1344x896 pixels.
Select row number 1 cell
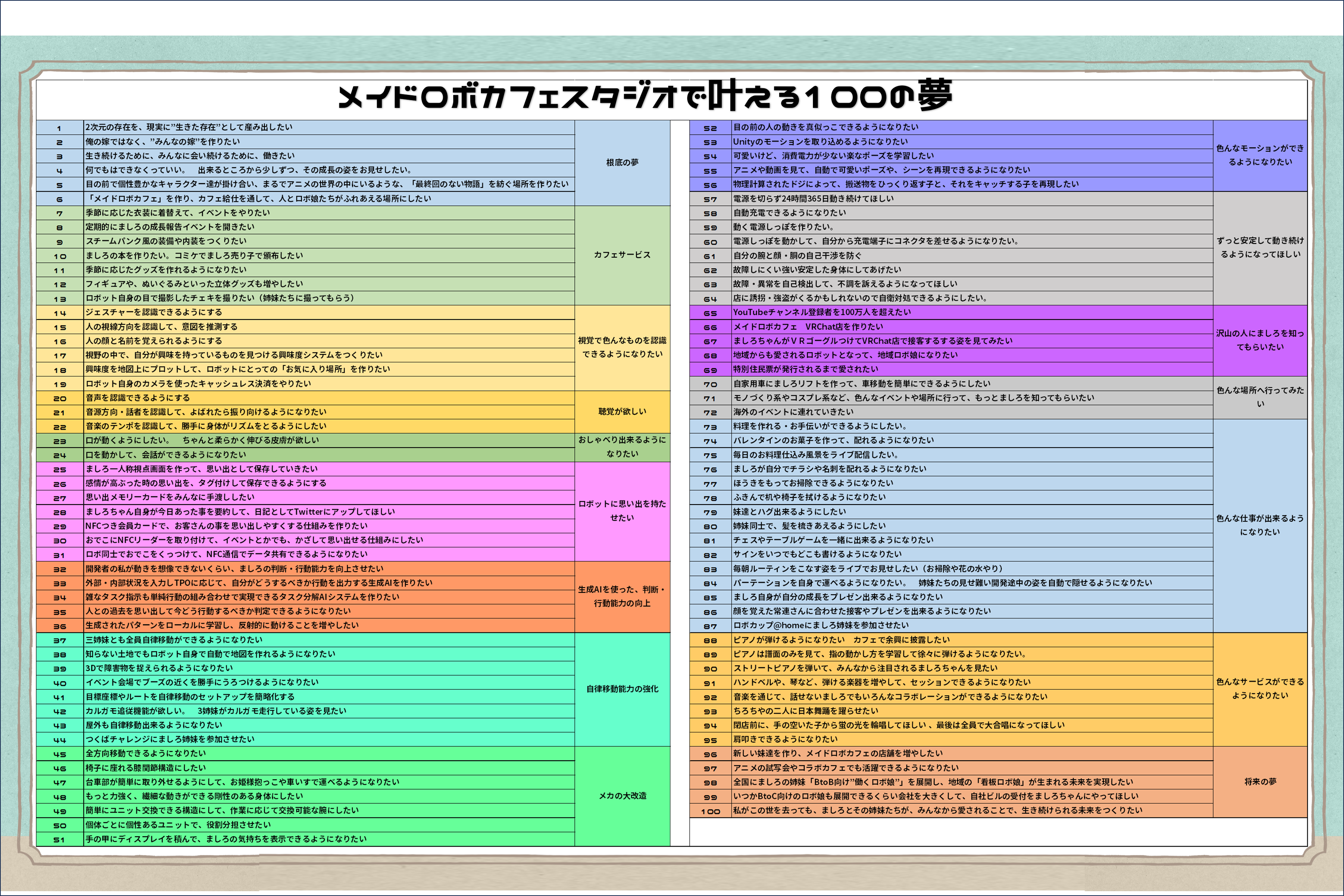(x=59, y=128)
